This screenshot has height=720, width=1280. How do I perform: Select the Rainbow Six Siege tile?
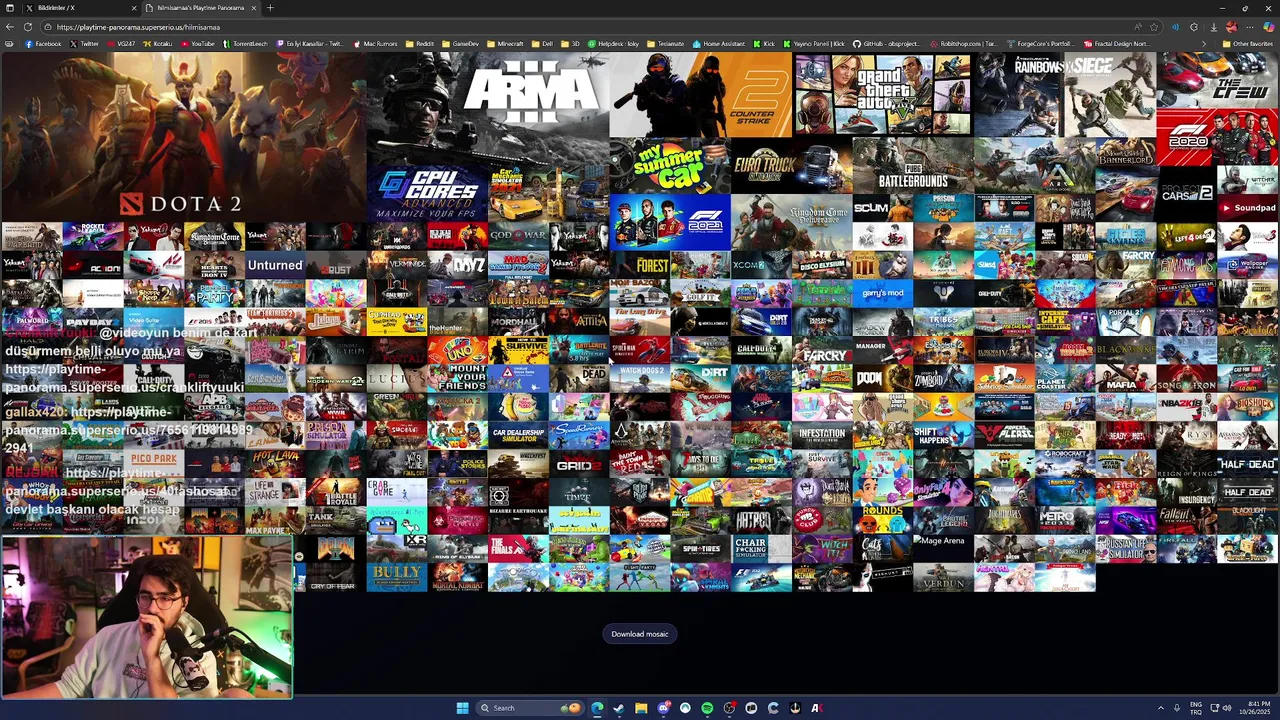[1065, 94]
